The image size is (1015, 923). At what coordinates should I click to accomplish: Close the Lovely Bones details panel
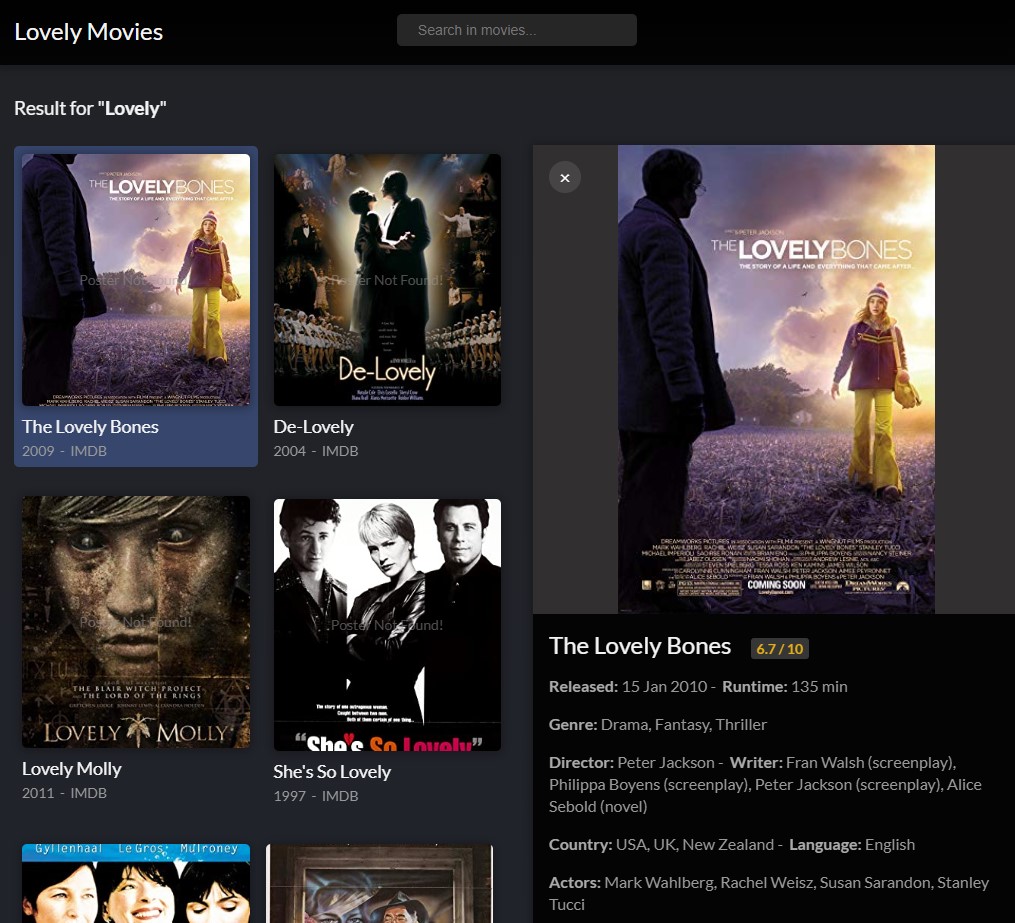(564, 177)
